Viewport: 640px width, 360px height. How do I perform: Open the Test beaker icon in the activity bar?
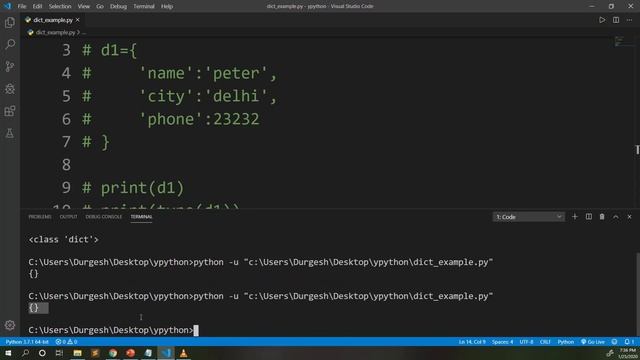(10, 133)
